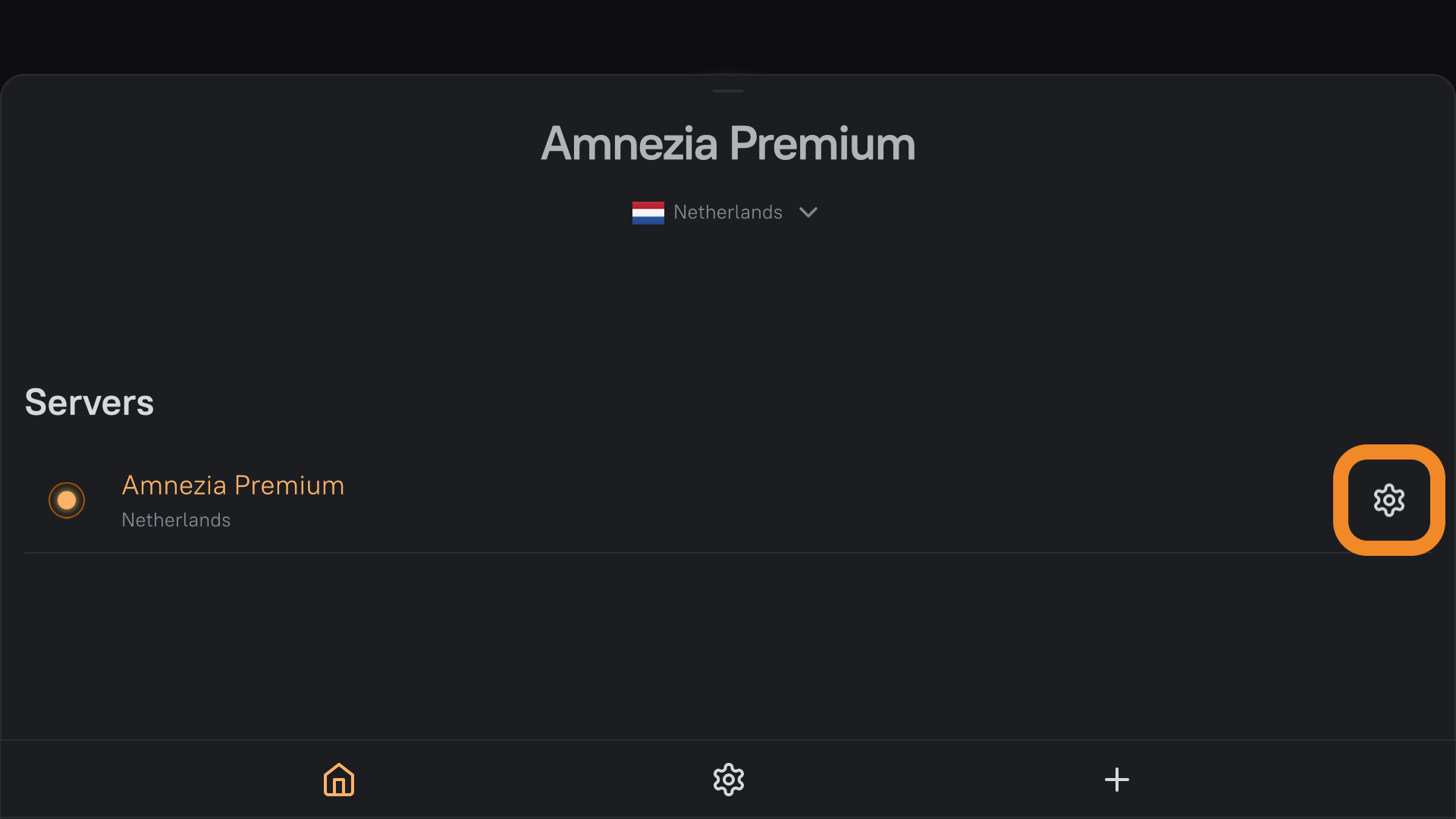Click the Servers section heading
The width and height of the screenshot is (1456, 819).
[x=89, y=403]
